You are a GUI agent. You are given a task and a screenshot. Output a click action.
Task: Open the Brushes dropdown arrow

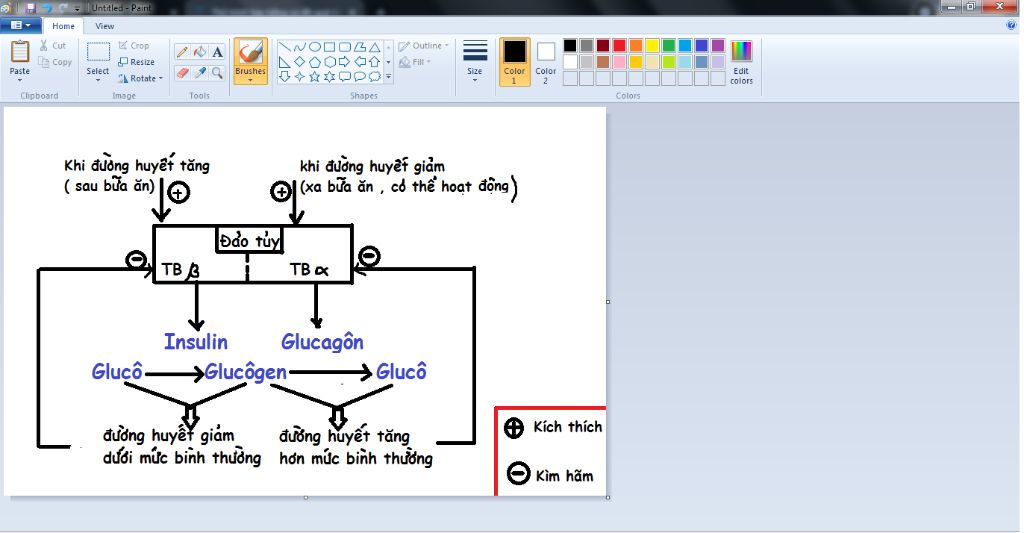point(251,80)
